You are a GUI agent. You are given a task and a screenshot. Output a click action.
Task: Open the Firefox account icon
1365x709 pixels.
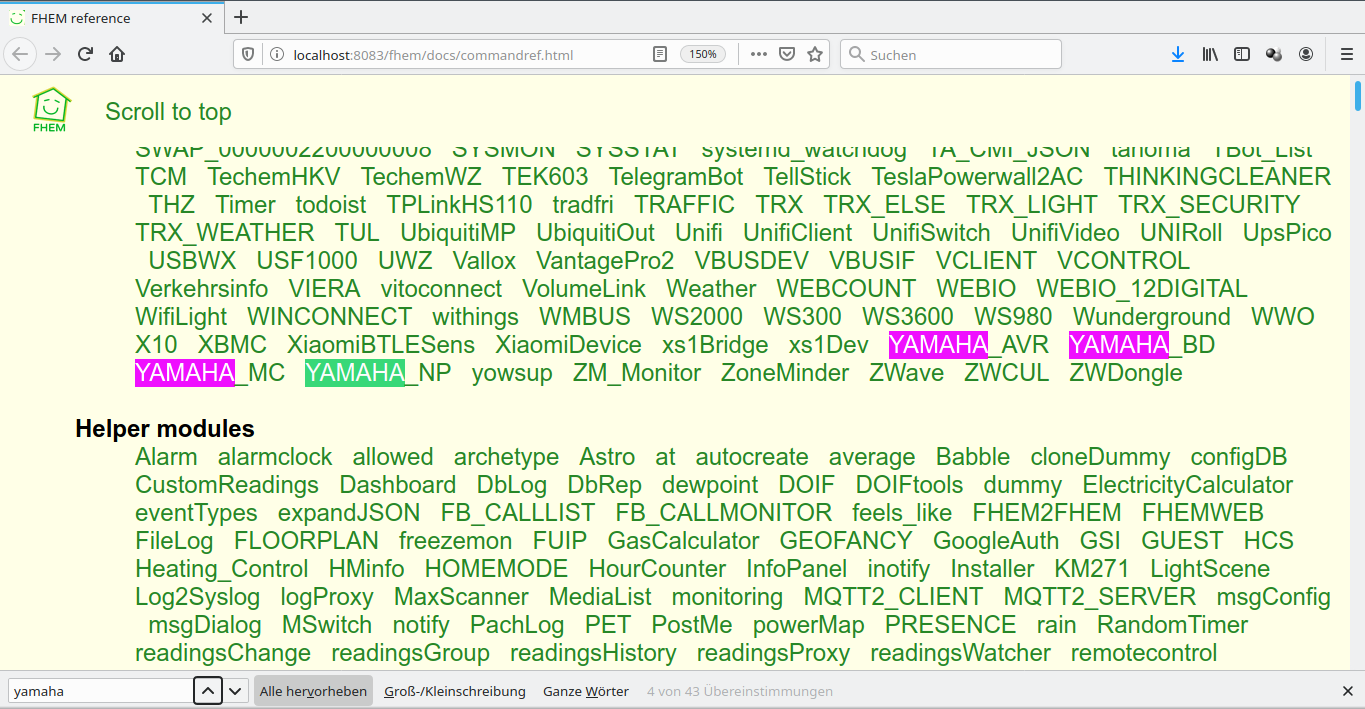coord(1306,55)
